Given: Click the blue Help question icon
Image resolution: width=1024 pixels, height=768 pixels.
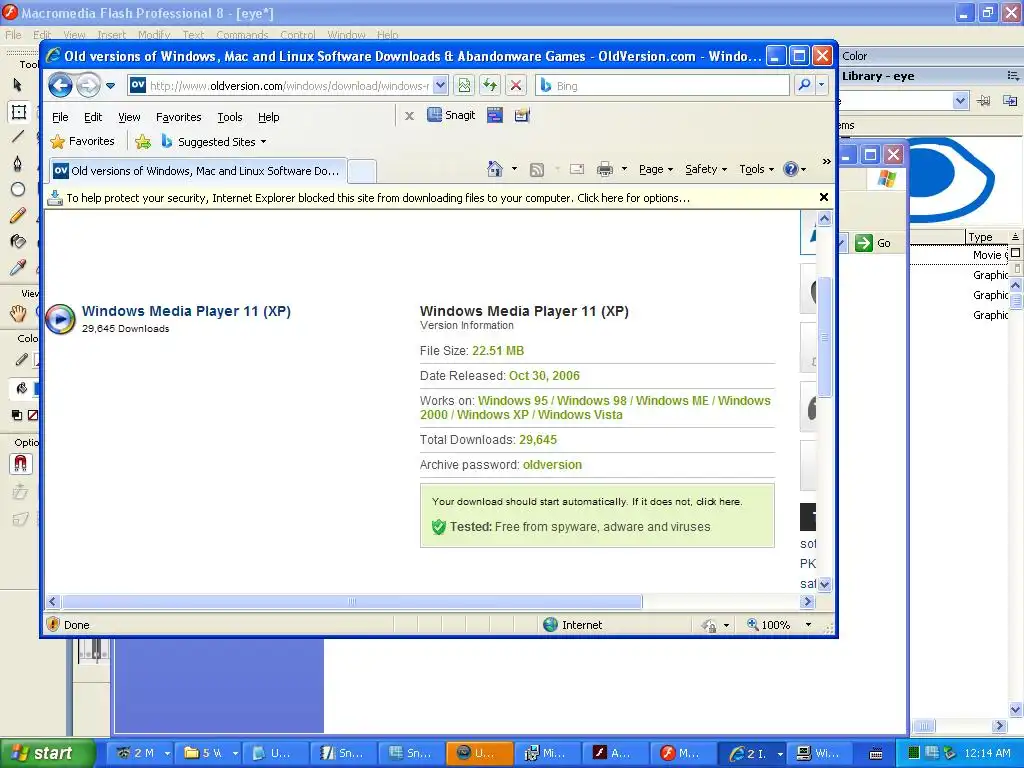Looking at the screenshot, I should click(791, 169).
